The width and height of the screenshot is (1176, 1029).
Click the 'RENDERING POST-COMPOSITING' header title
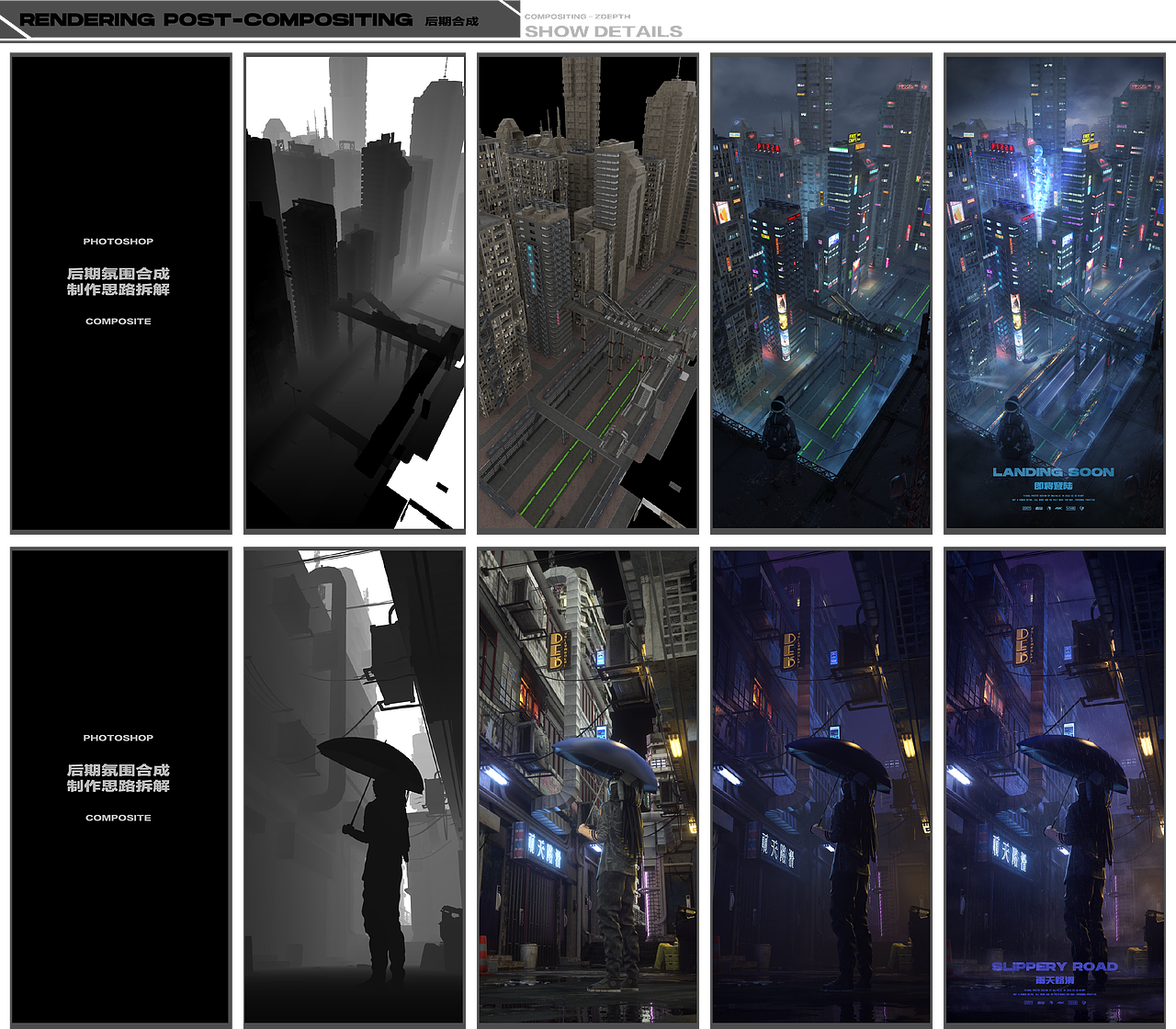(x=216, y=19)
